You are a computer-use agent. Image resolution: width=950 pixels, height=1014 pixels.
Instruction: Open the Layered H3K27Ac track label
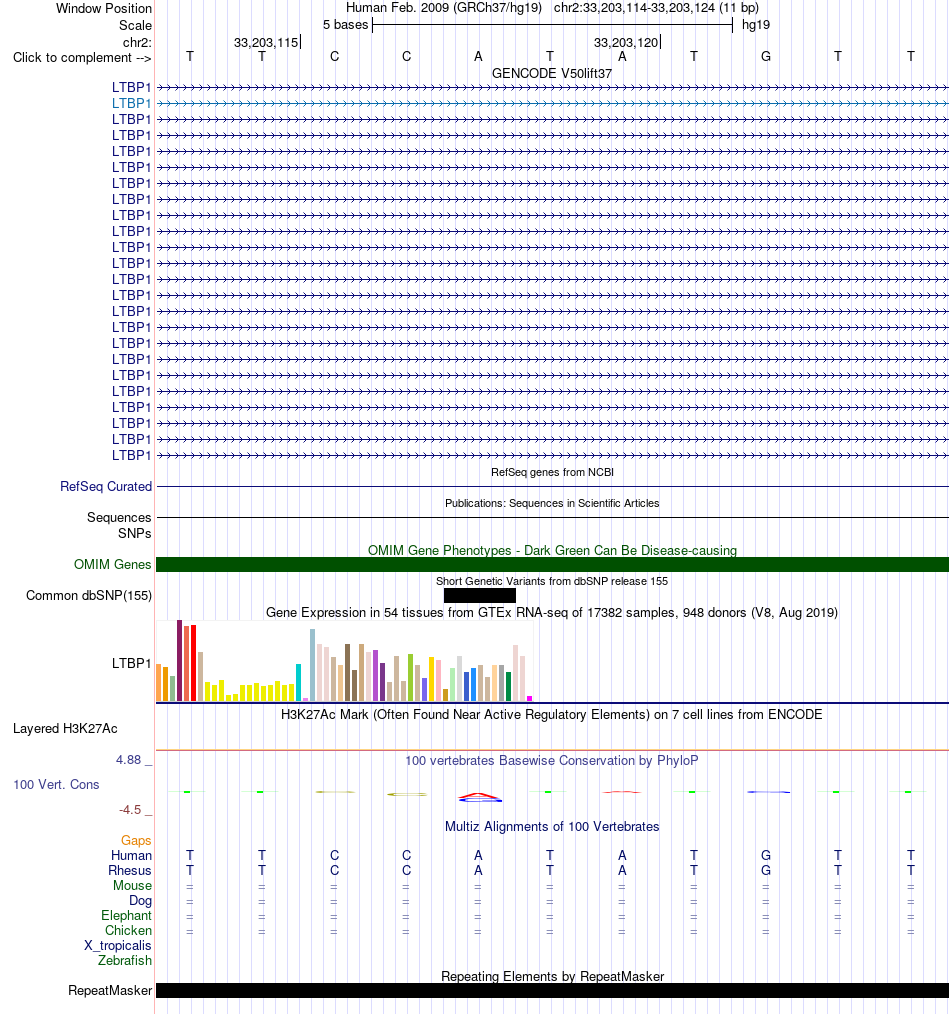[65, 729]
